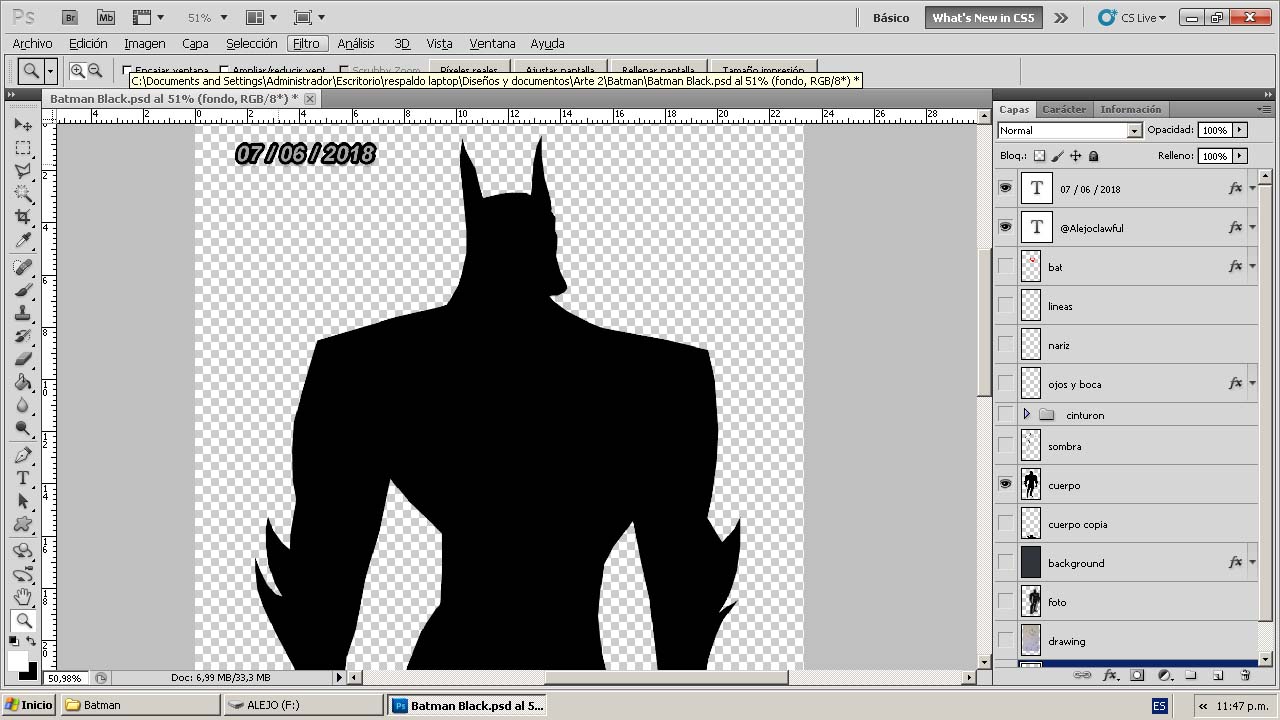Show the background layer
The image size is (1280, 720).
pyautogui.click(x=1005, y=563)
